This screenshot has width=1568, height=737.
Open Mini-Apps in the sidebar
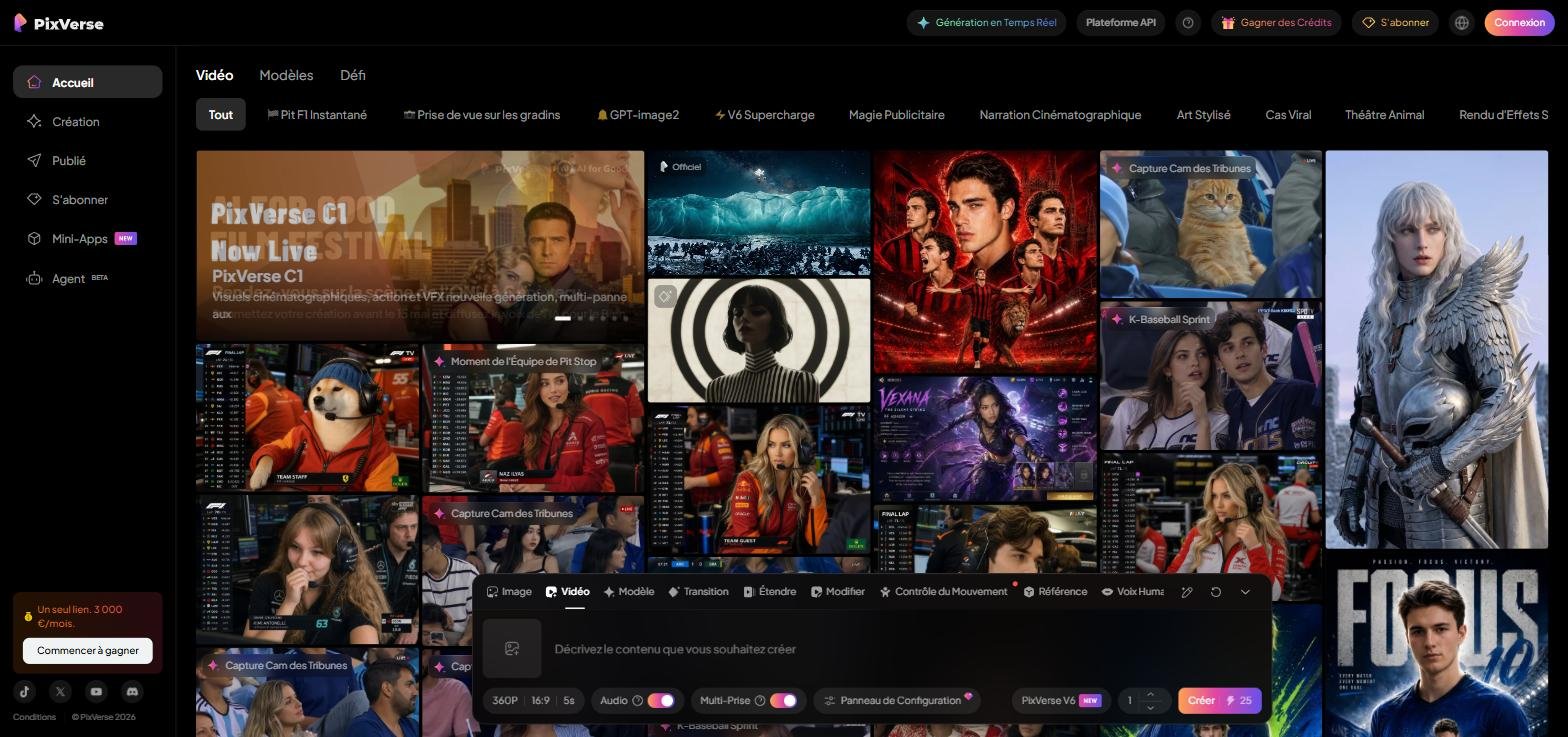pos(88,238)
